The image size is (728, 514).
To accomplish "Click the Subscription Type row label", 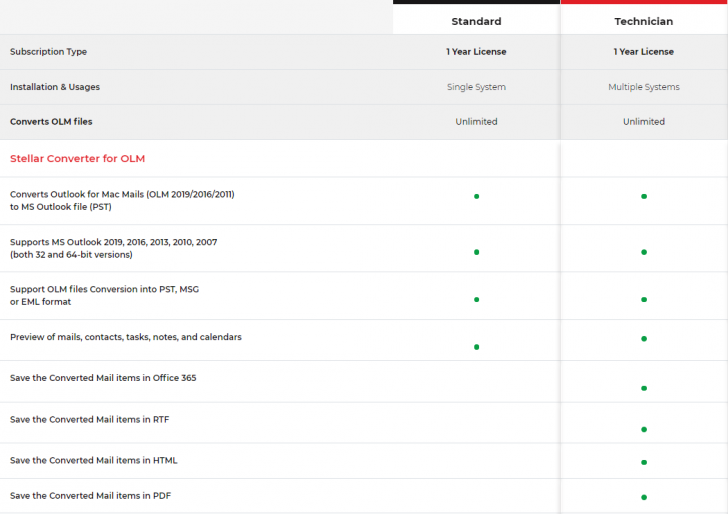I will point(48,52).
